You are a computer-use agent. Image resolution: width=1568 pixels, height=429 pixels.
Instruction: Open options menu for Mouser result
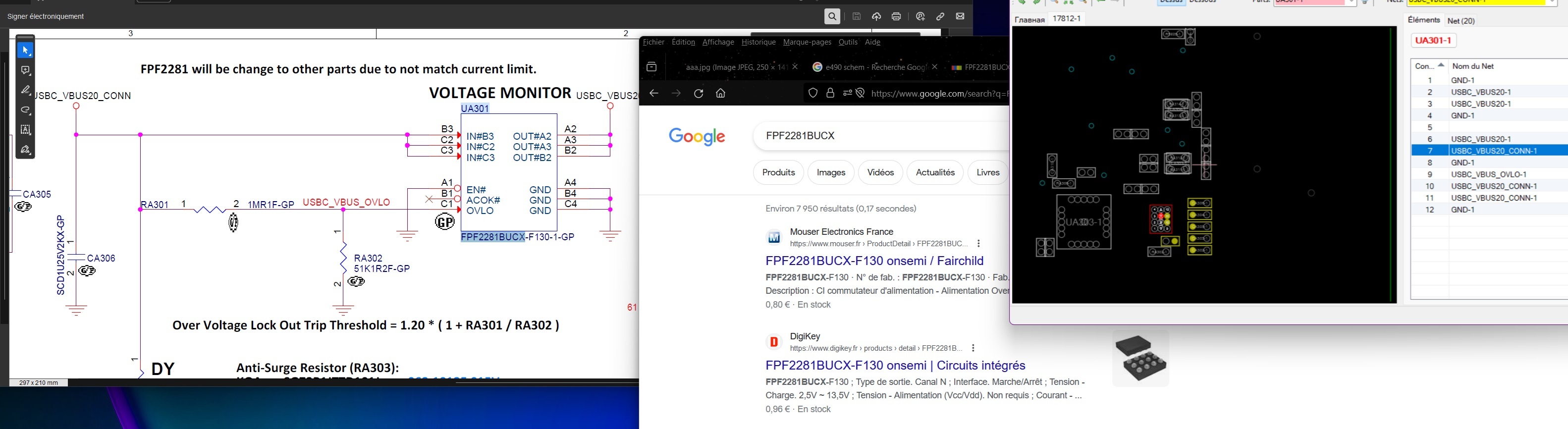coord(978,243)
